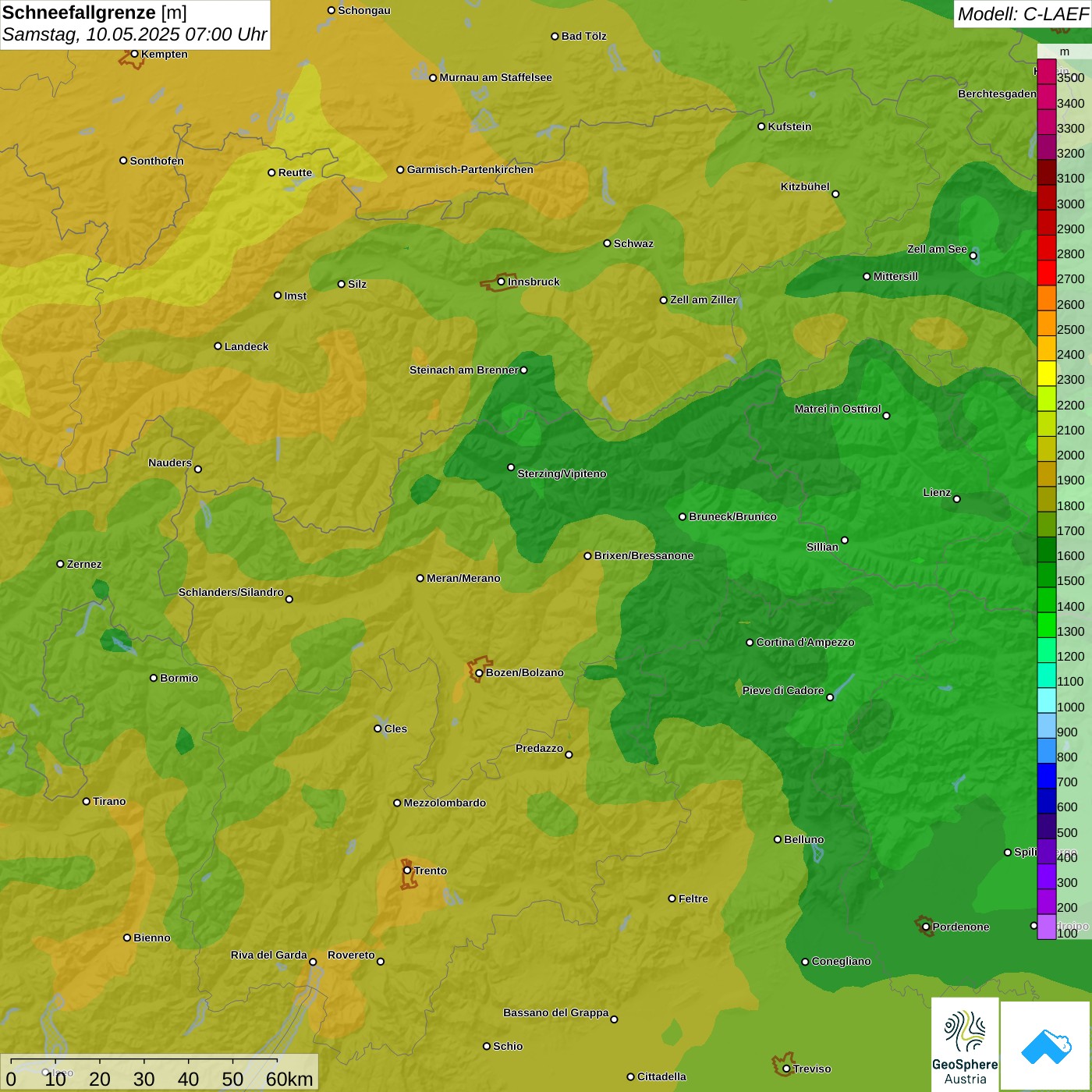Click the light cyan legend swatch beside 1000
Image resolution: width=1092 pixels, height=1092 pixels.
[1046, 701]
